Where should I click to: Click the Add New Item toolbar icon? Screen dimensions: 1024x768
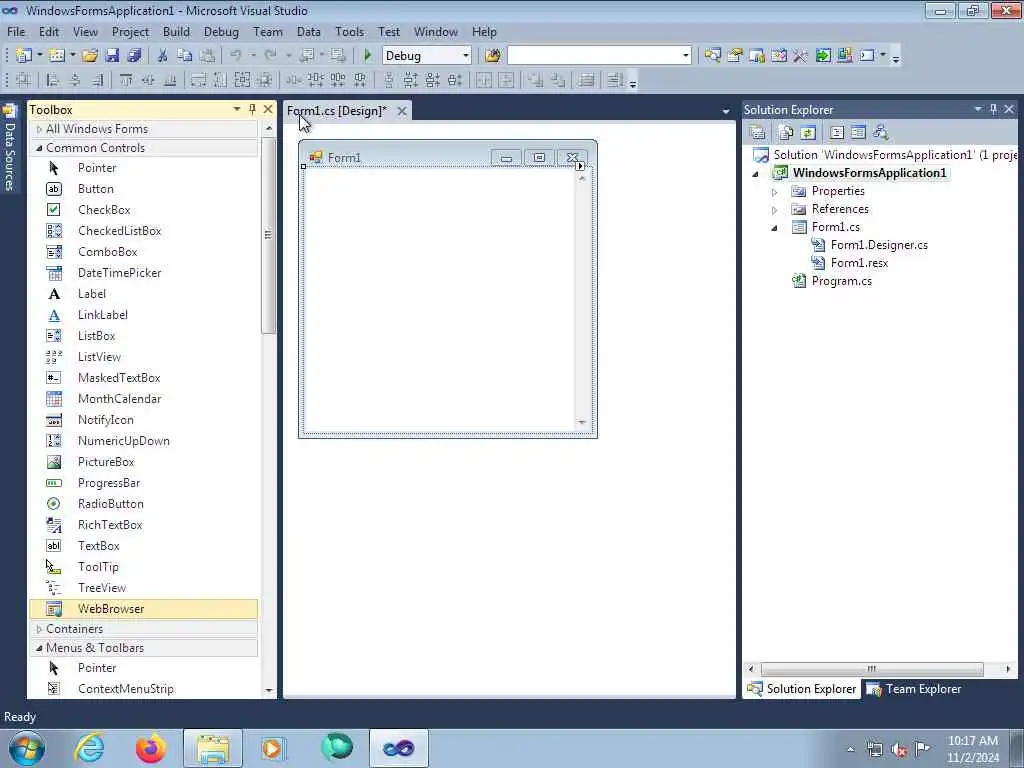click(57, 56)
